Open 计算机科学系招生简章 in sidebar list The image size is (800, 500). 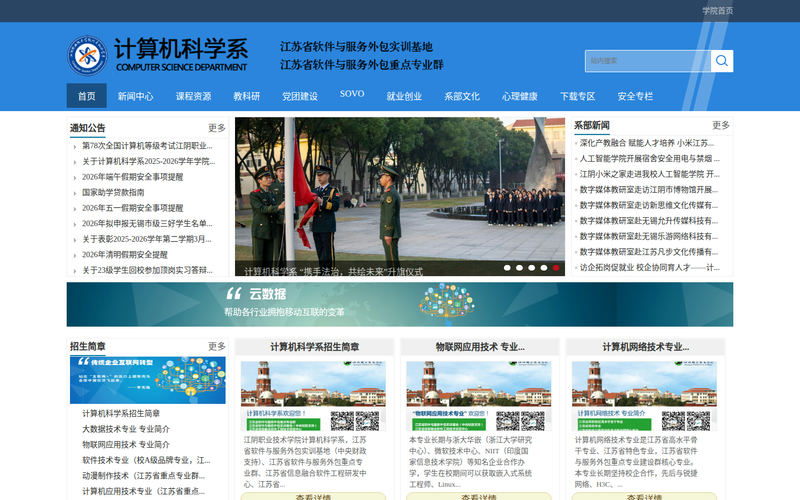(x=121, y=413)
